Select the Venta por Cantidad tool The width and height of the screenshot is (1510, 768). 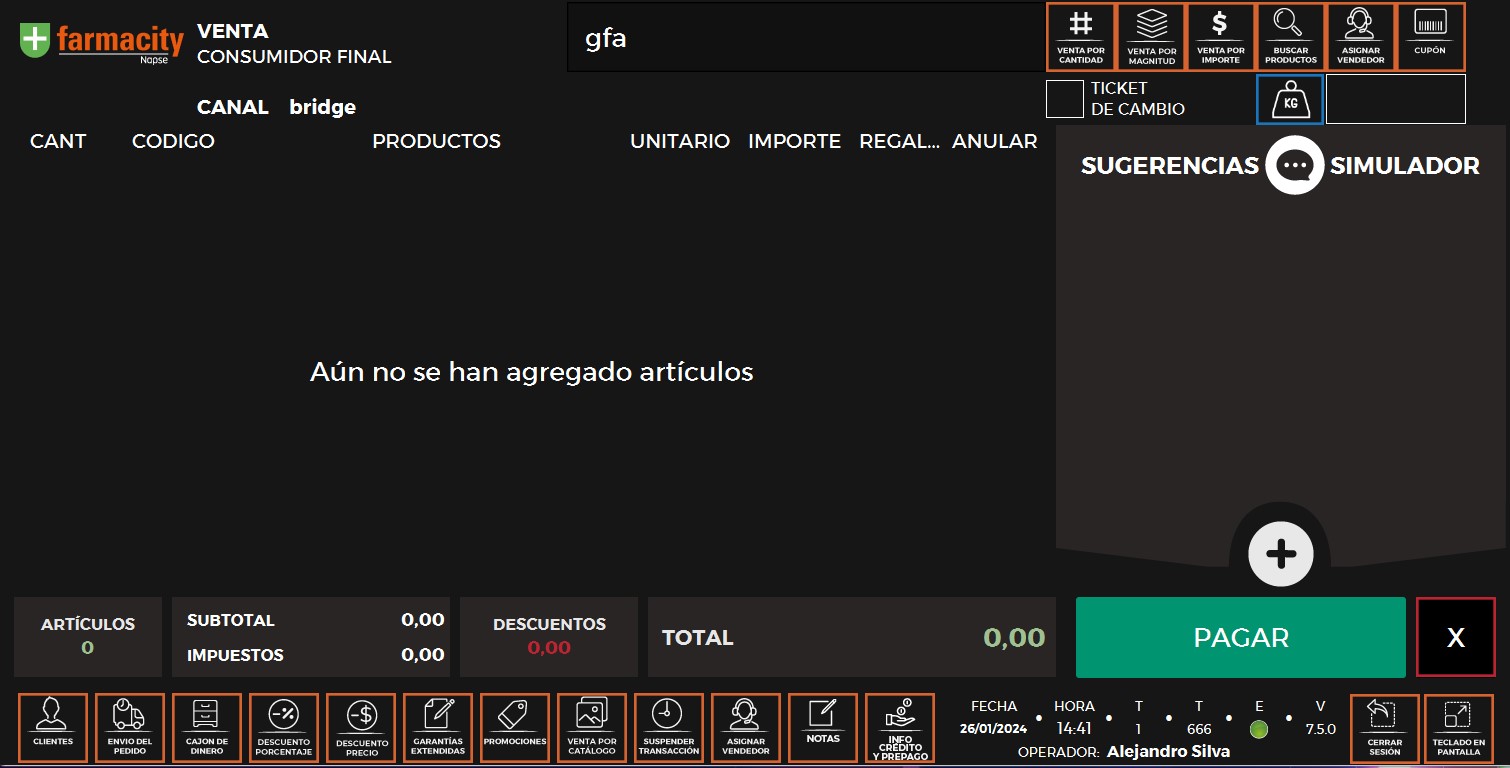[1080, 37]
